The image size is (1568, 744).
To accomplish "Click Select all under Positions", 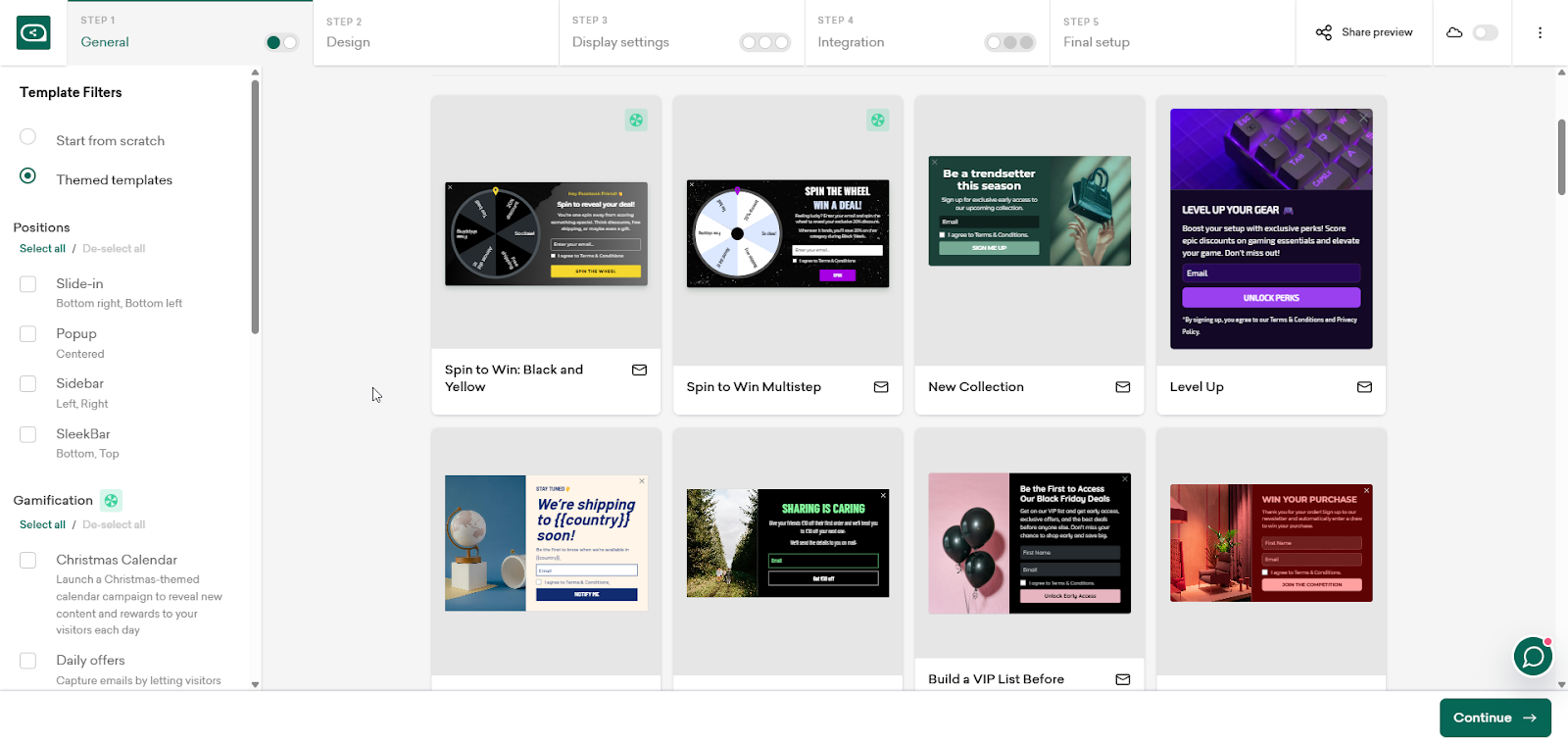I will point(42,249).
